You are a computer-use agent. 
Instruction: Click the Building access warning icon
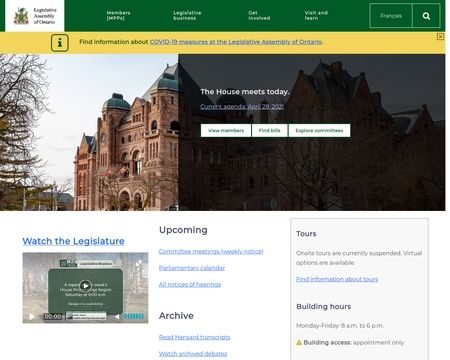click(299, 342)
